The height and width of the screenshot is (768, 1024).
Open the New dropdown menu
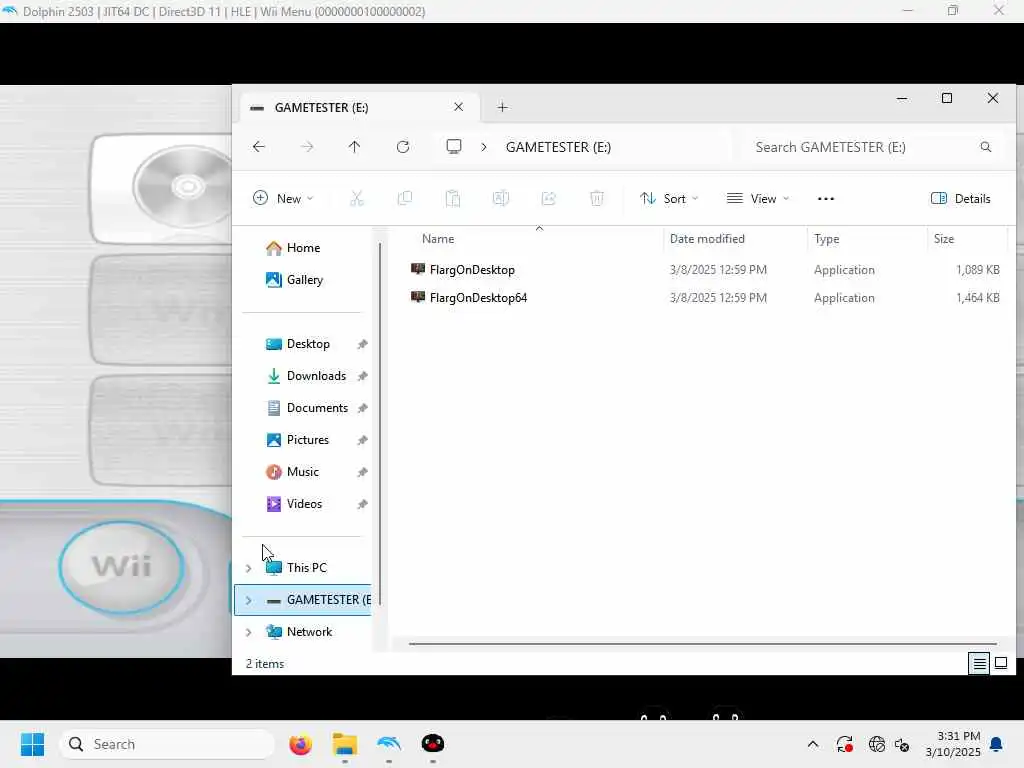[x=283, y=199]
